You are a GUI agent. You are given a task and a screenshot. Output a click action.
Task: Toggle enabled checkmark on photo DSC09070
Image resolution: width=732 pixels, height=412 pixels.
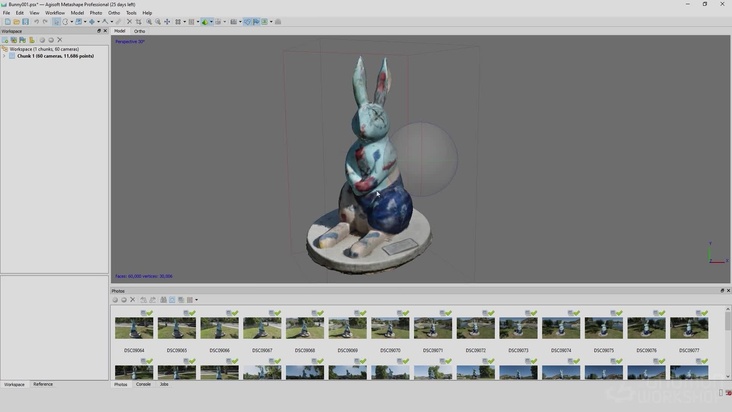(407, 314)
